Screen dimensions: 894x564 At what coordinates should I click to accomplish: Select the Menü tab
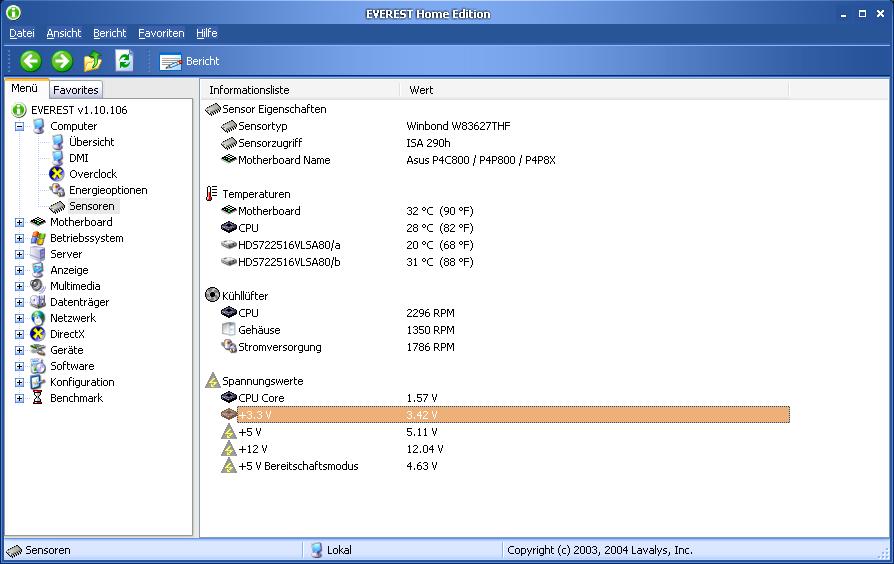[x=25, y=88]
